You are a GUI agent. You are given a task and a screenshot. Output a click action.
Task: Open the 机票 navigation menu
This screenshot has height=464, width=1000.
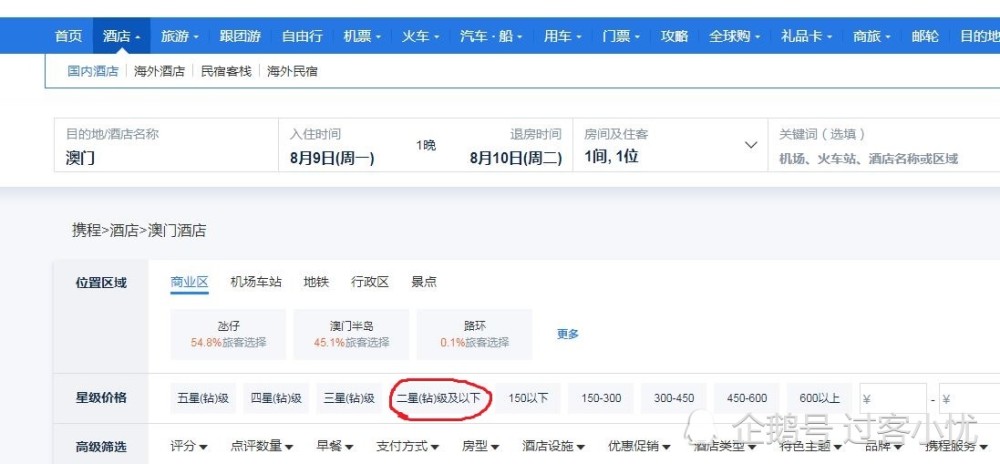(x=362, y=36)
